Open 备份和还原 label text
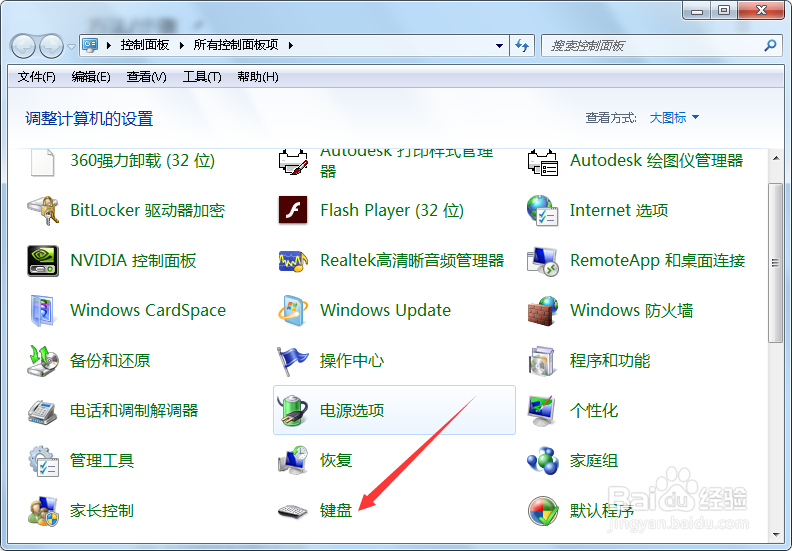792x551 pixels. [x=110, y=360]
